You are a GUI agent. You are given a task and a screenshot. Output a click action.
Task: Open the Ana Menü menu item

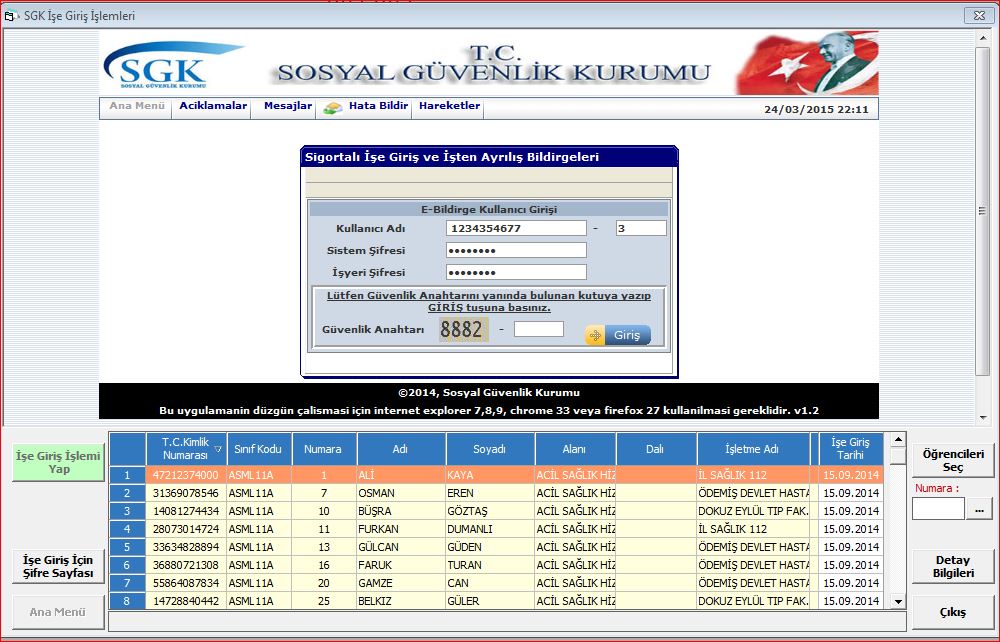click(135, 106)
